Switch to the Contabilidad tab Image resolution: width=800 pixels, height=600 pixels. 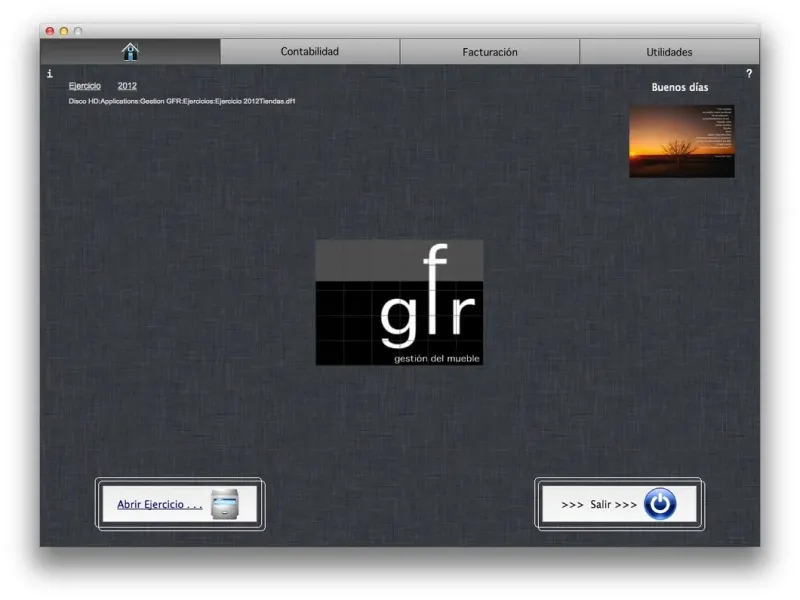pyautogui.click(x=310, y=52)
